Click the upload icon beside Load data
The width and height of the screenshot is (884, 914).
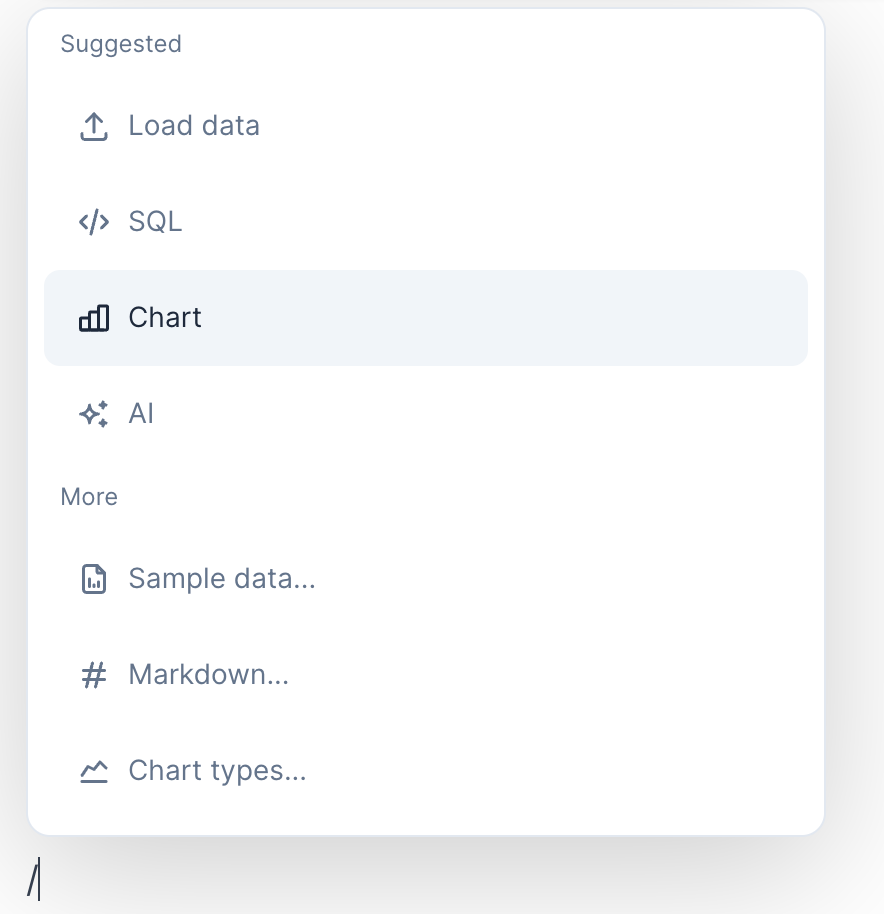pos(93,127)
